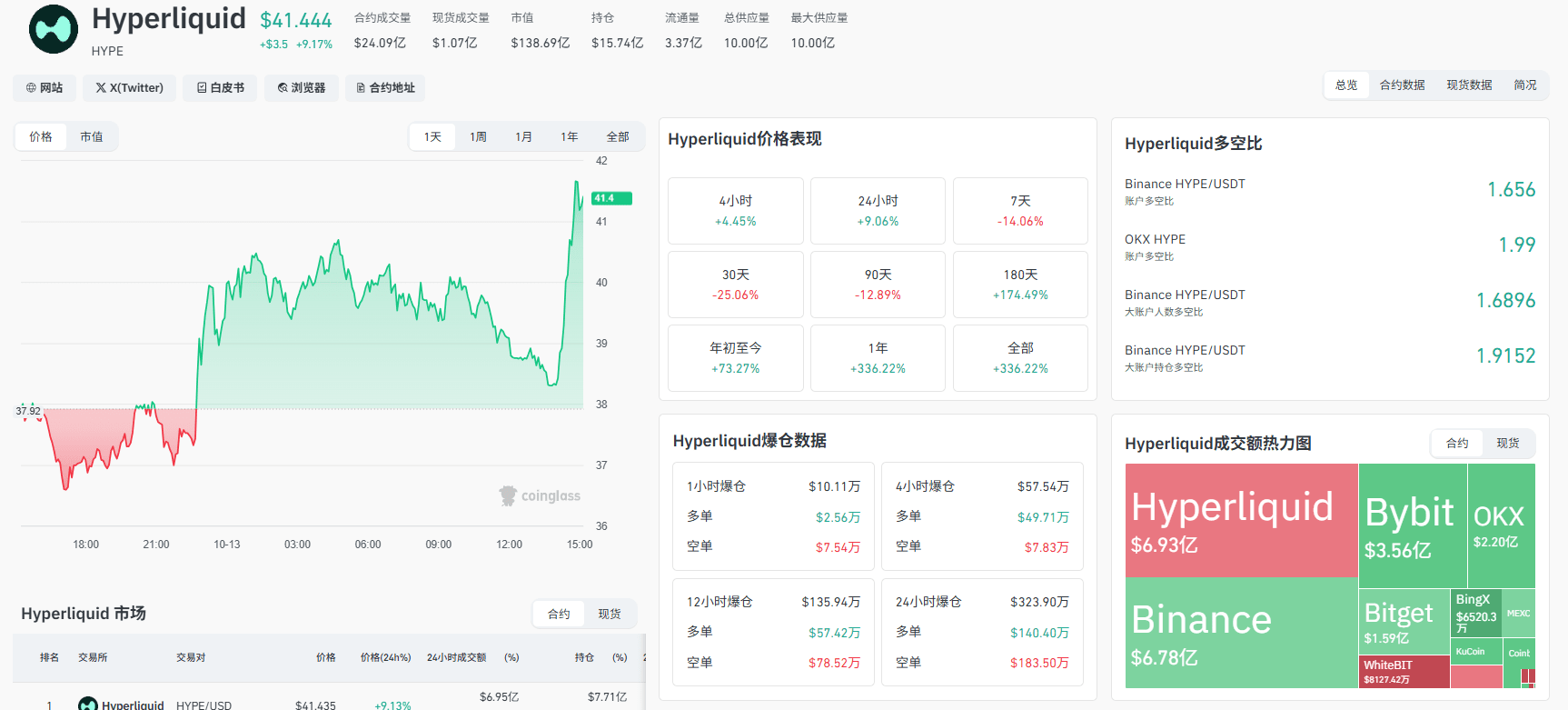Switch to the 现货数据 tab
Screen dimensions: 1568x710
[x=1469, y=85]
